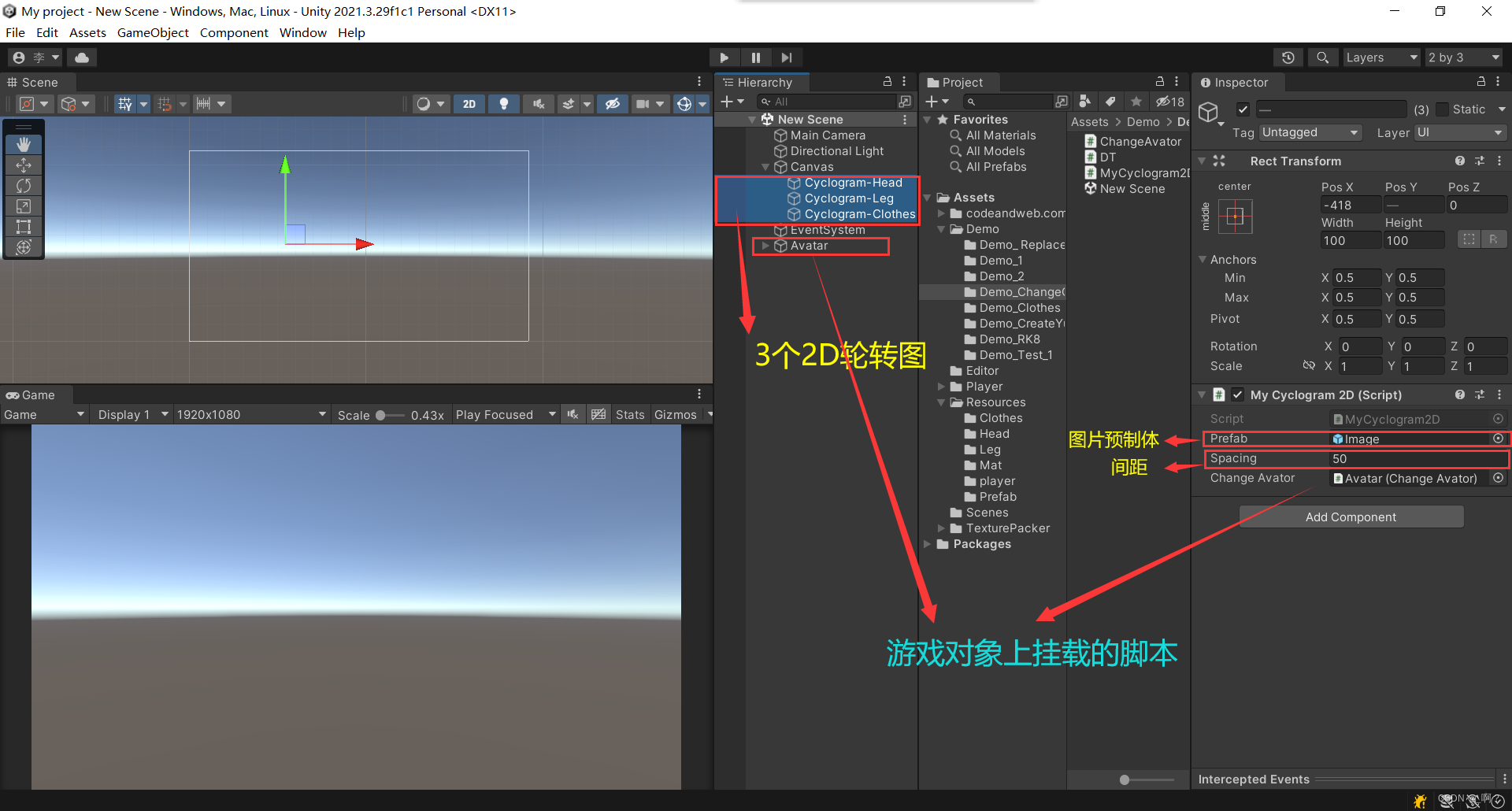
Task: Lock the Hierarchy panel
Action: [888, 82]
